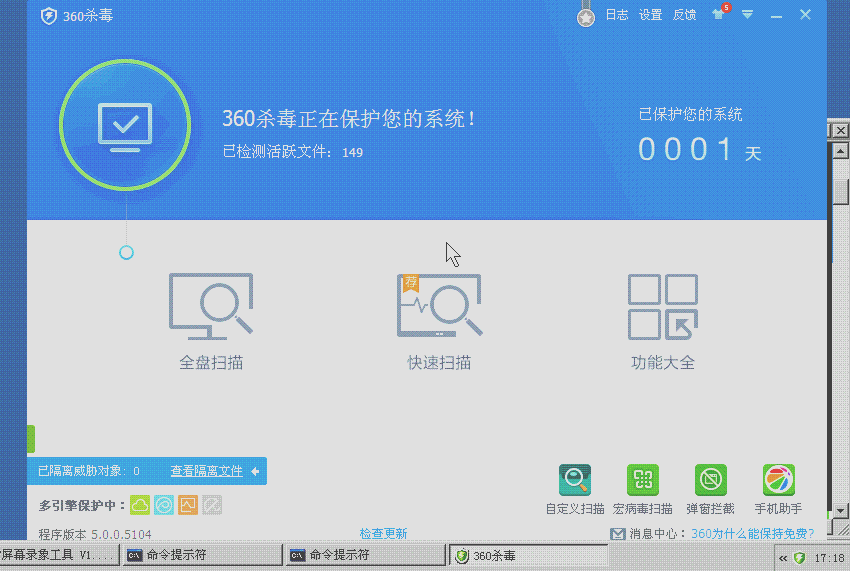
Task: Open popup blocker (弹窗拦截)
Action: click(x=710, y=489)
